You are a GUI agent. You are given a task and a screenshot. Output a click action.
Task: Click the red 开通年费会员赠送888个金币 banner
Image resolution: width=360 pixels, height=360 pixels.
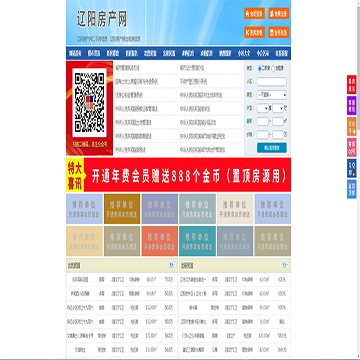(x=178, y=175)
